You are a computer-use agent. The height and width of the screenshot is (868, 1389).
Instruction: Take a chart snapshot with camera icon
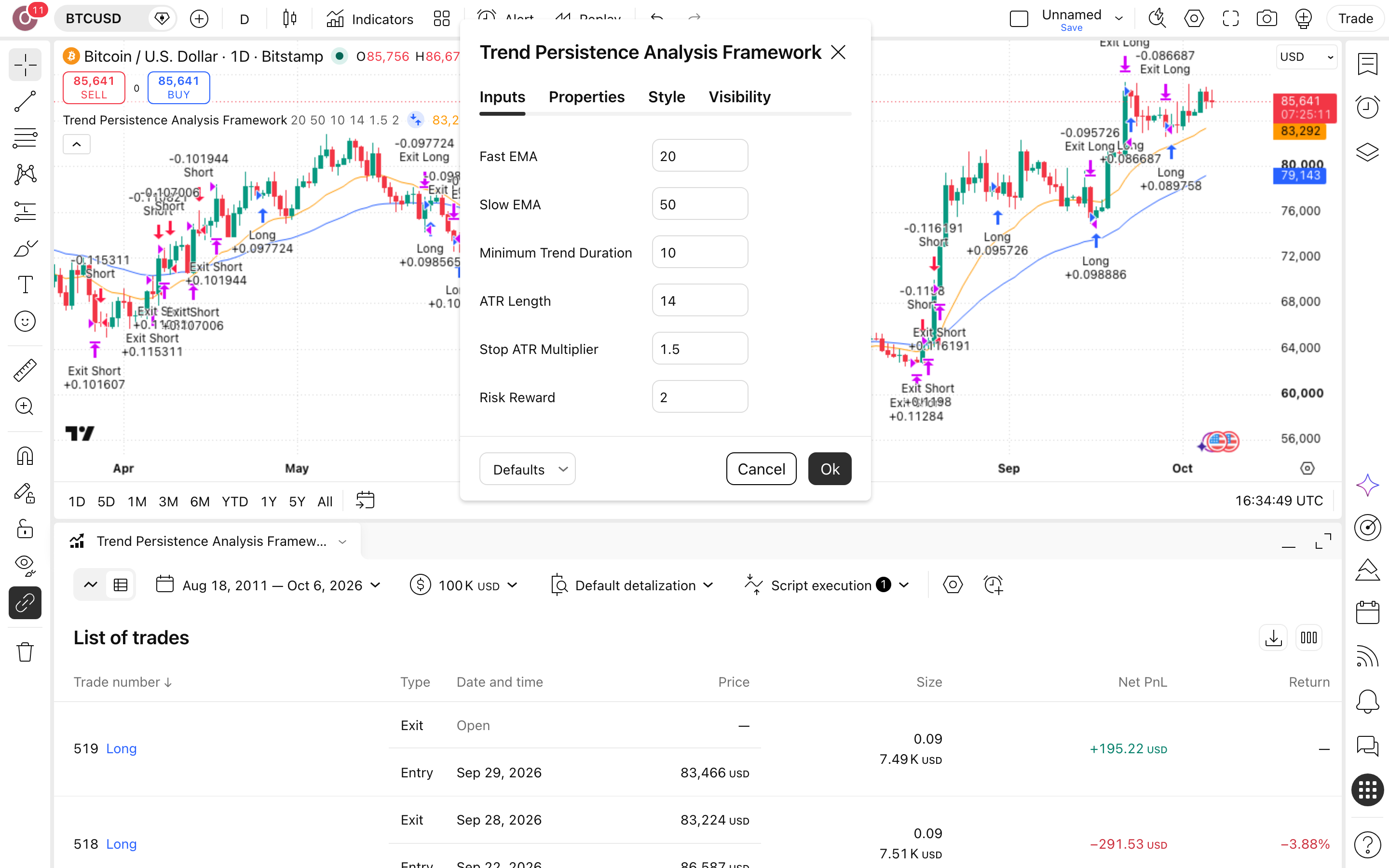[1266, 19]
